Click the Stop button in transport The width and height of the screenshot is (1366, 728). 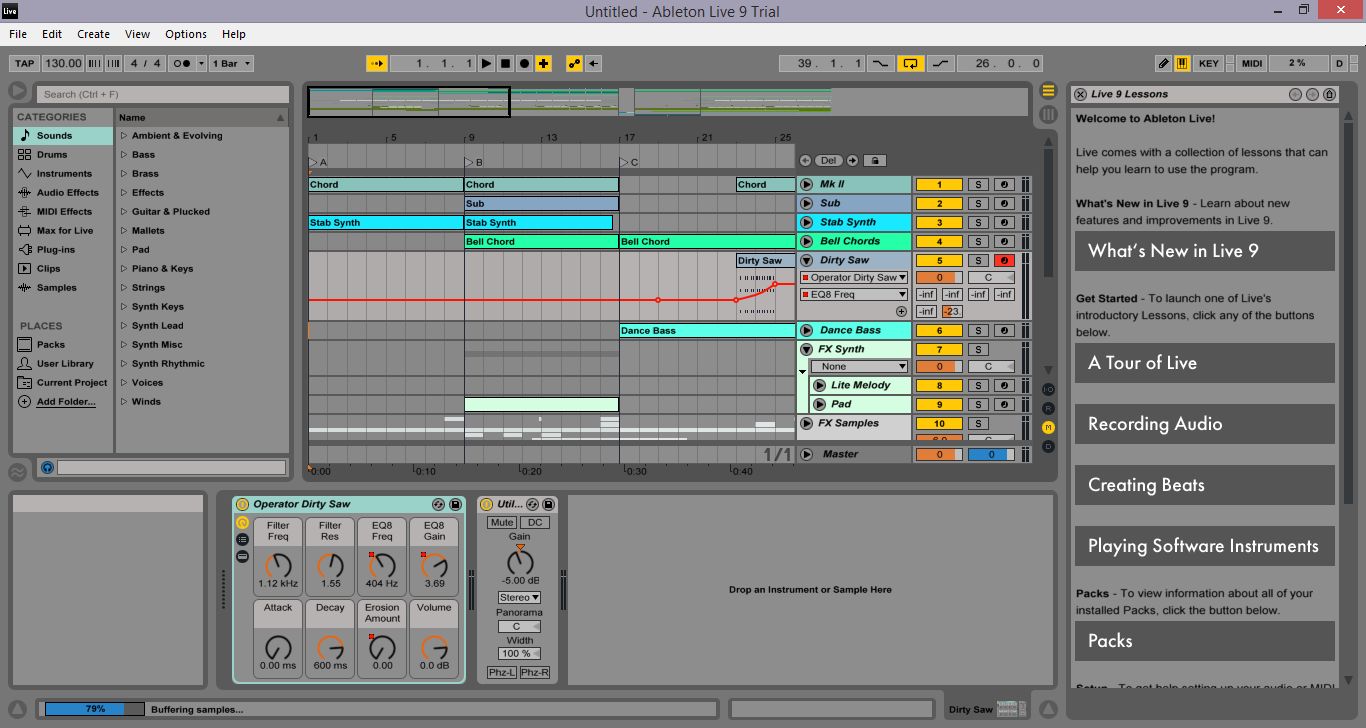coord(505,63)
